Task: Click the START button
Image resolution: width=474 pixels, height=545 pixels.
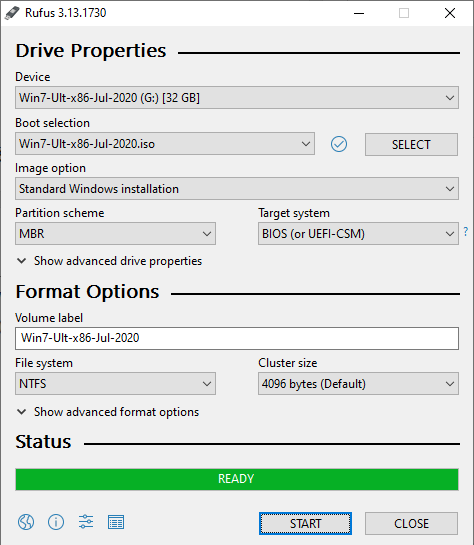Action: click(305, 523)
